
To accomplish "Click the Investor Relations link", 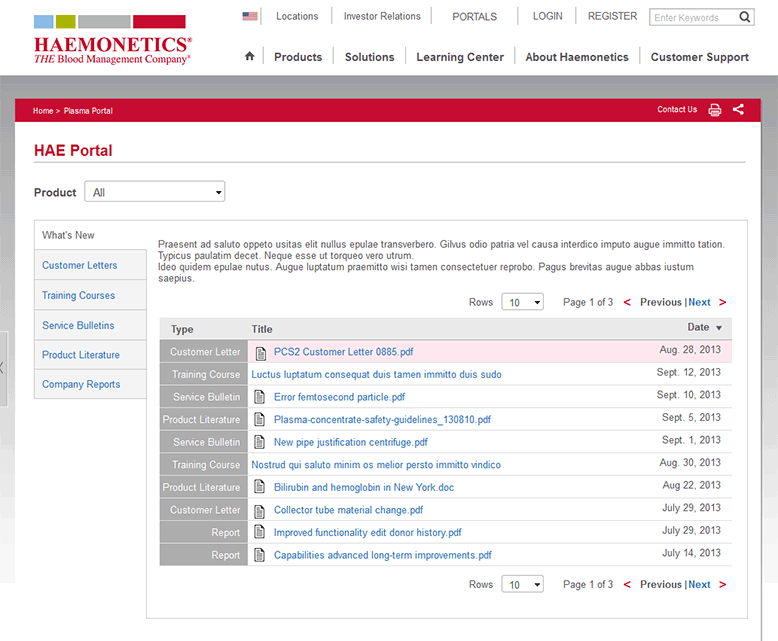I will (382, 16).
